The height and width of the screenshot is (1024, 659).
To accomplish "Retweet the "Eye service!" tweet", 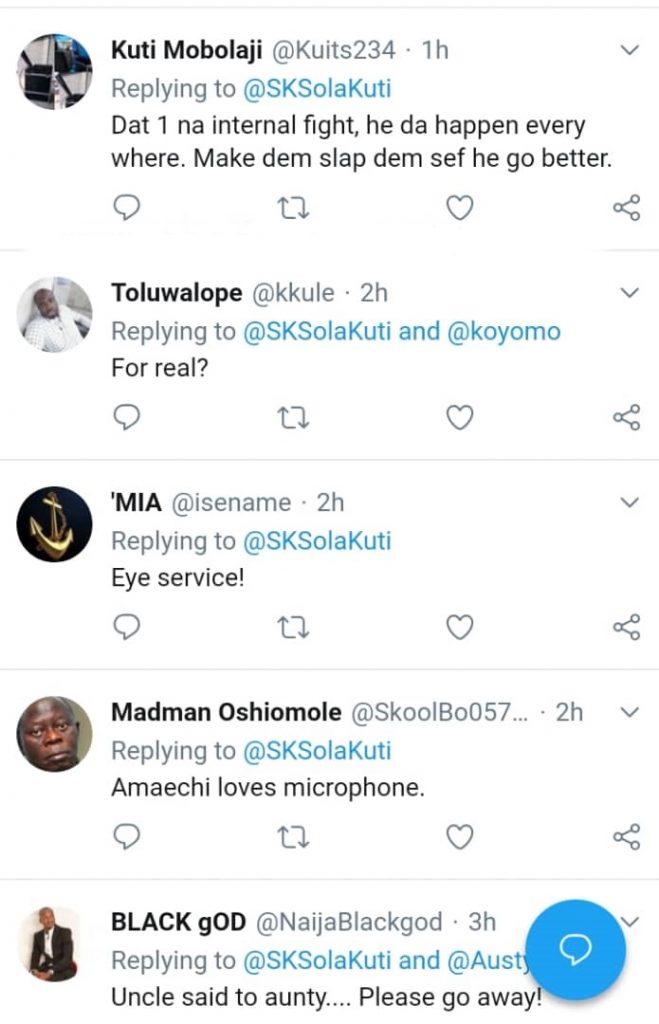I will coord(293,627).
